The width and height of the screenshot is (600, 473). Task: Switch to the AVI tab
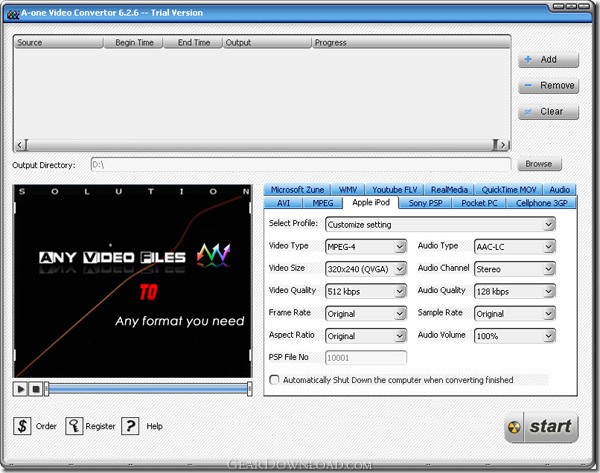[283, 203]
